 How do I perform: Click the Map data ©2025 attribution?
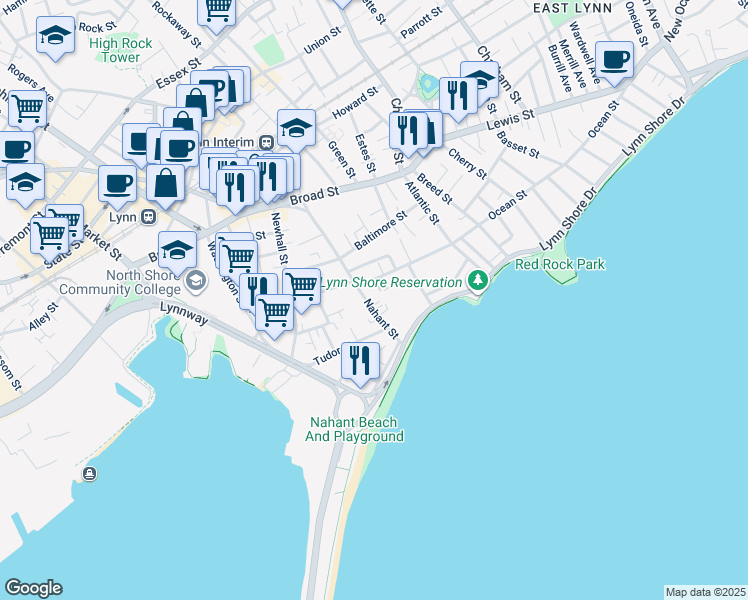coord(705,592)
